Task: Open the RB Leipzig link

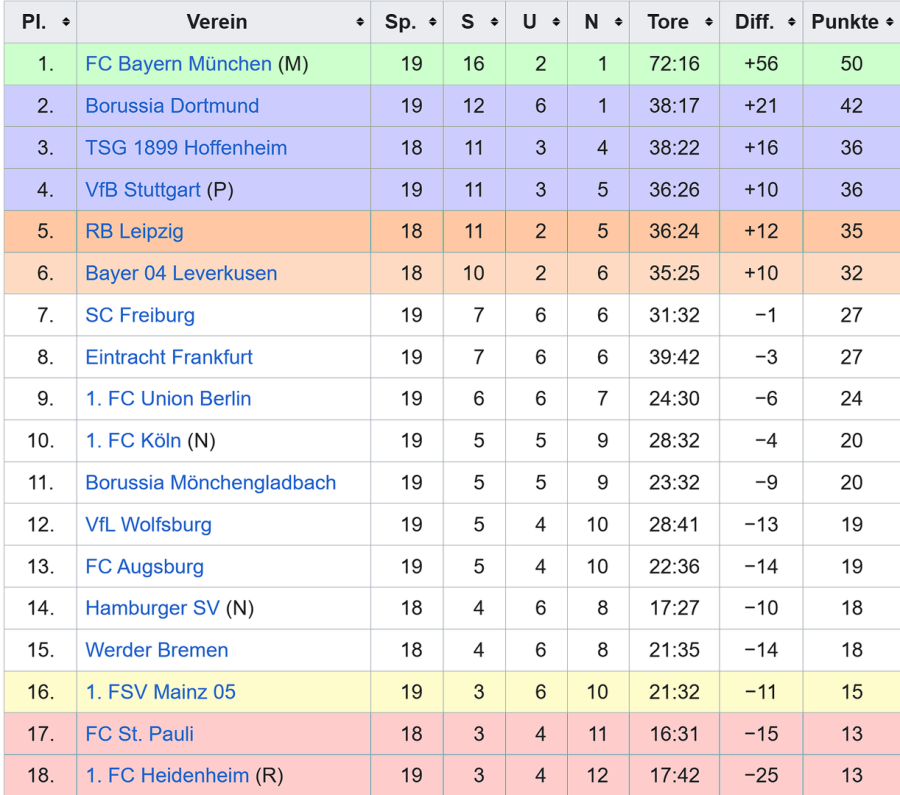Action: 134,232
